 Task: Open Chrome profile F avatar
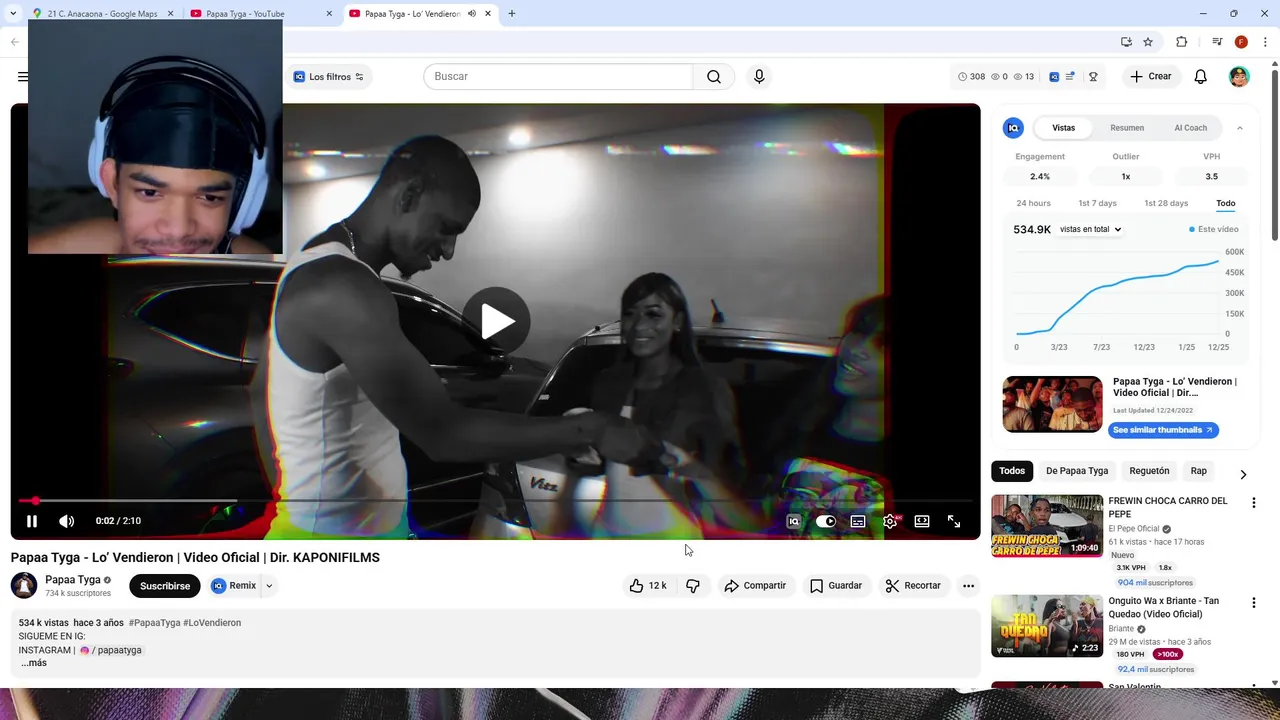tap(1241, 42)
